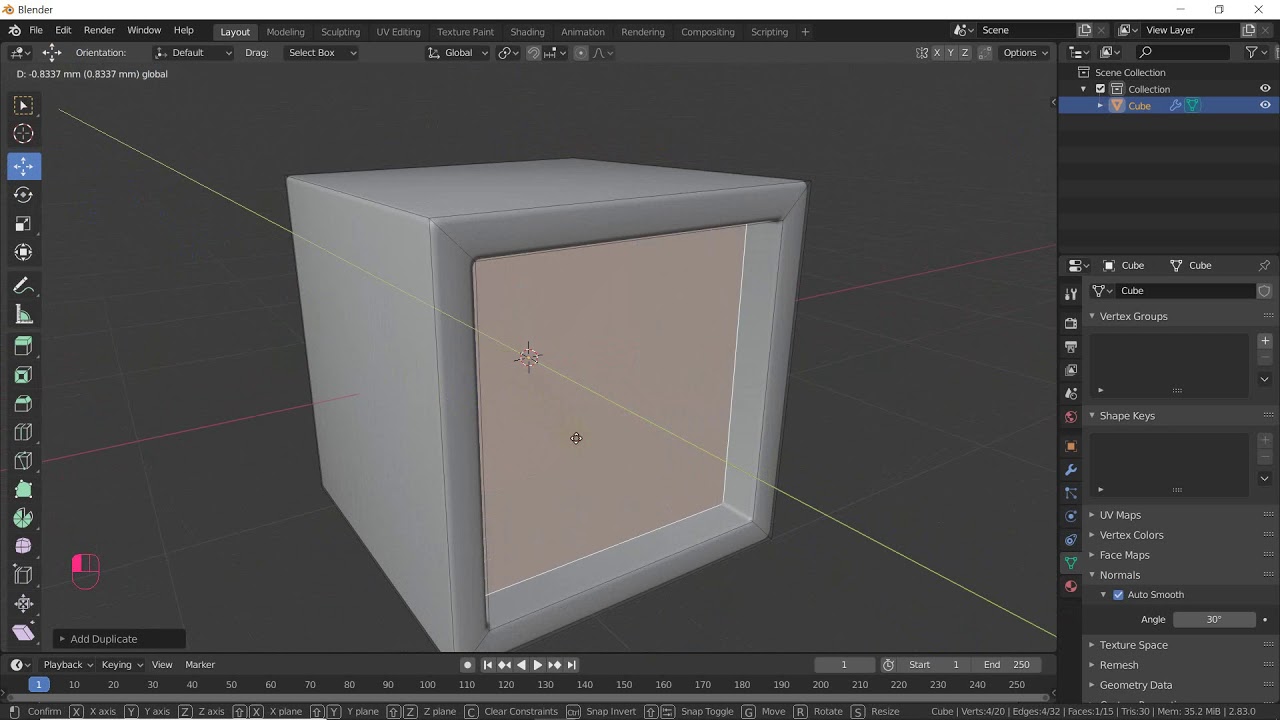Screen dimensions: 1280x720
Task: Hide the Cube object in outliner
Action: point(1265,105)
